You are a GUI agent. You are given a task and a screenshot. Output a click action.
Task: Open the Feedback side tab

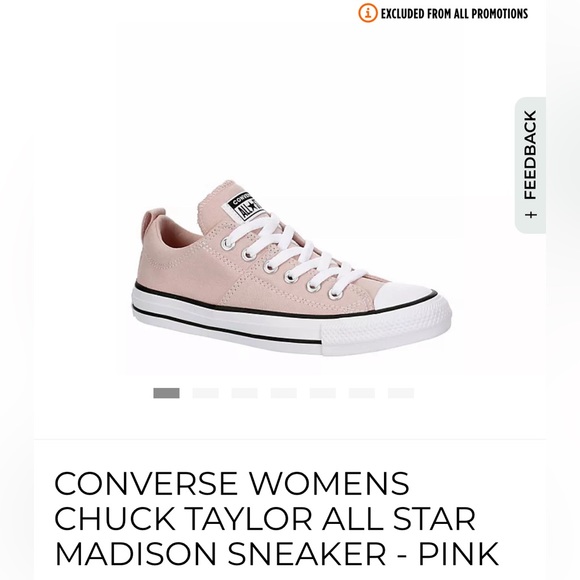(530, 165)
